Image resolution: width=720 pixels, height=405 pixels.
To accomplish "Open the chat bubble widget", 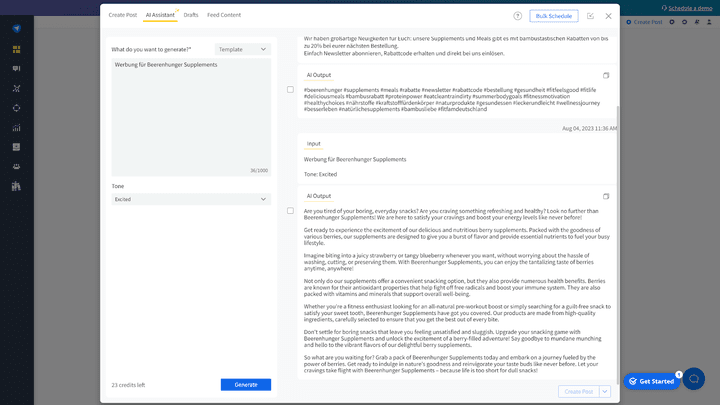I will [694, 379].
